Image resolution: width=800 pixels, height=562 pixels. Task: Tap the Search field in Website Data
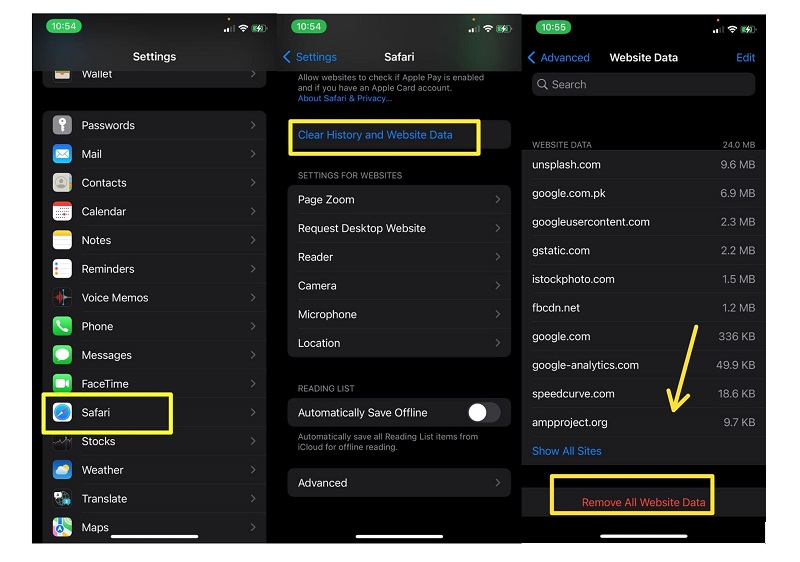(643, 84)
